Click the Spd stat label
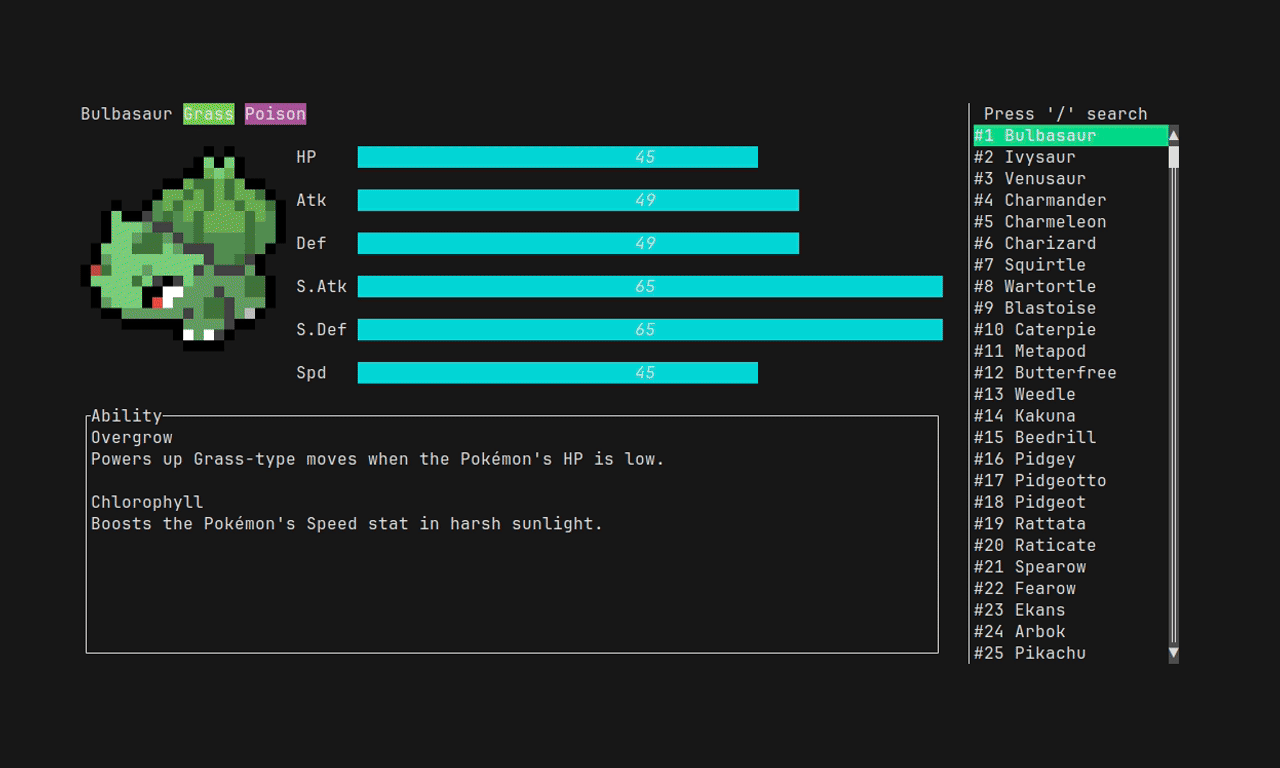The height and width of the screenshot is (768, 1280). (311, 373)
